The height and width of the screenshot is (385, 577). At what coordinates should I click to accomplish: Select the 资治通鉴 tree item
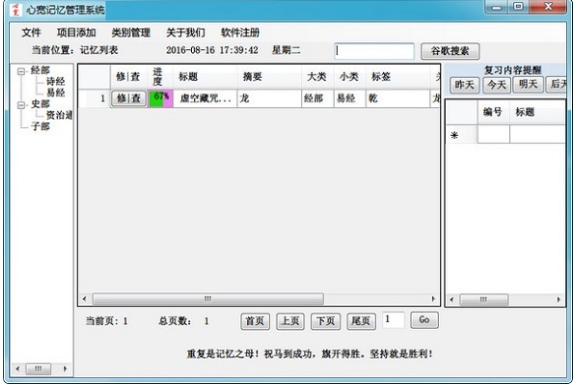click(x=59, y=115)
